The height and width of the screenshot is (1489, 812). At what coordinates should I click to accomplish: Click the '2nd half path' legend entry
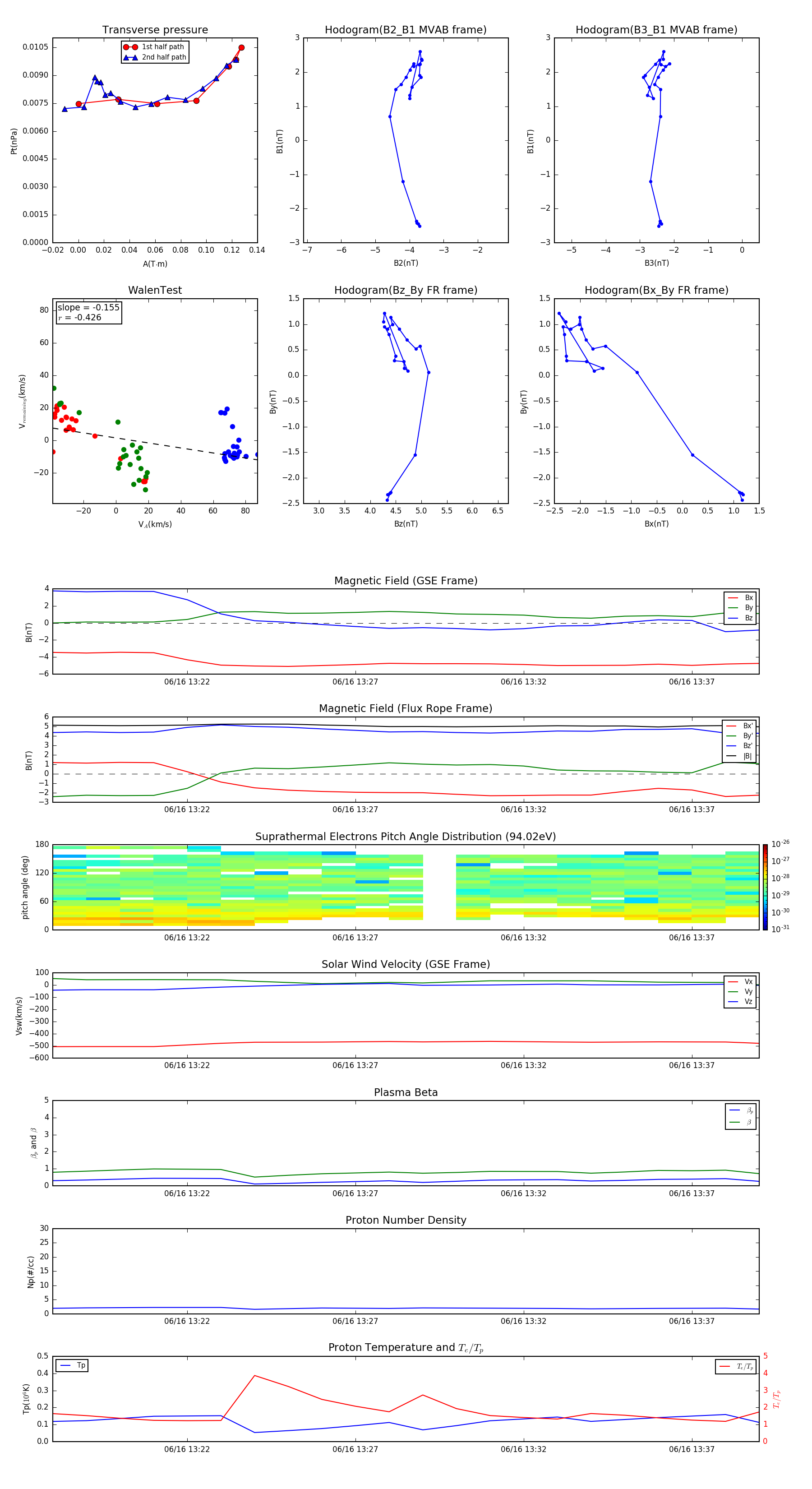click(x=155, y=57)
